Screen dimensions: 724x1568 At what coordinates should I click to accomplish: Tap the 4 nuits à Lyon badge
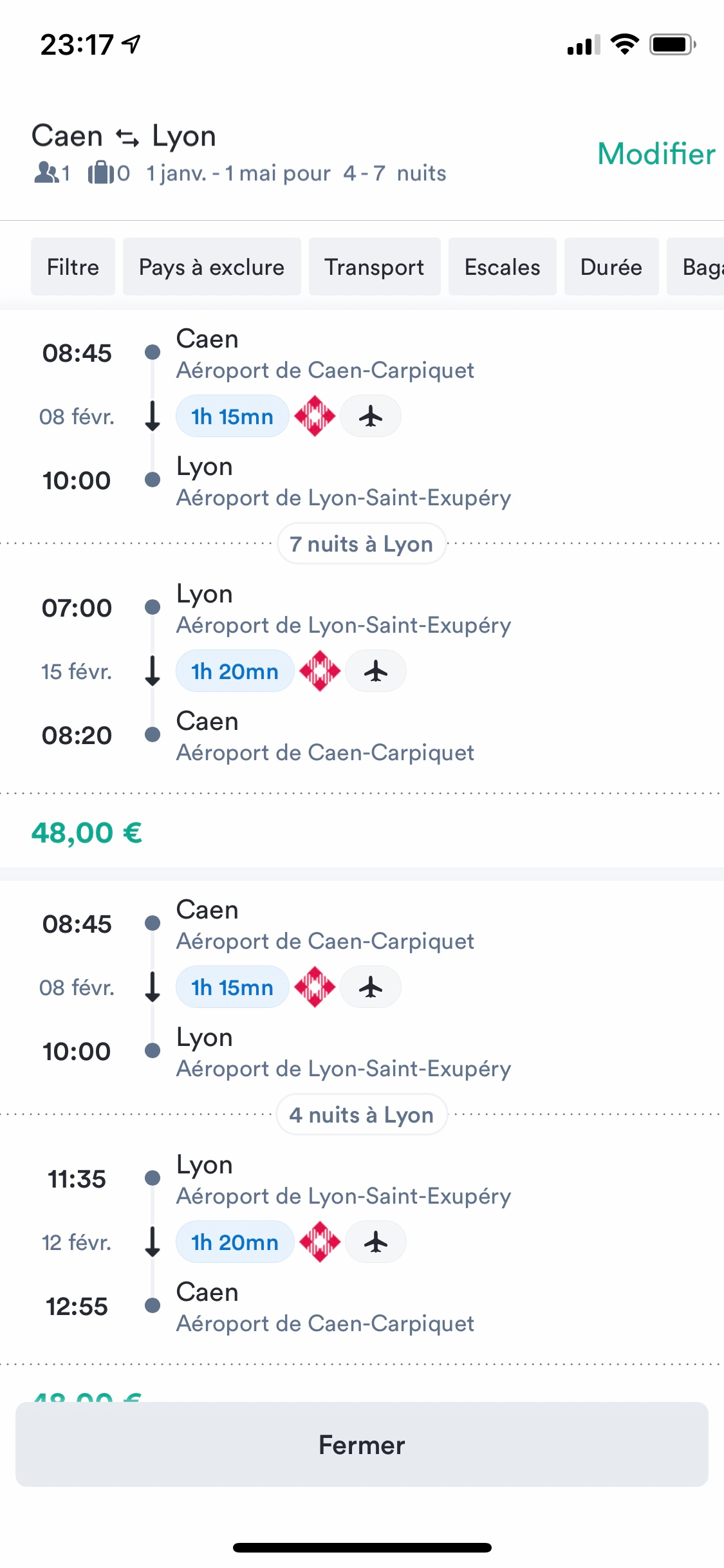[x=361, y=1115]
